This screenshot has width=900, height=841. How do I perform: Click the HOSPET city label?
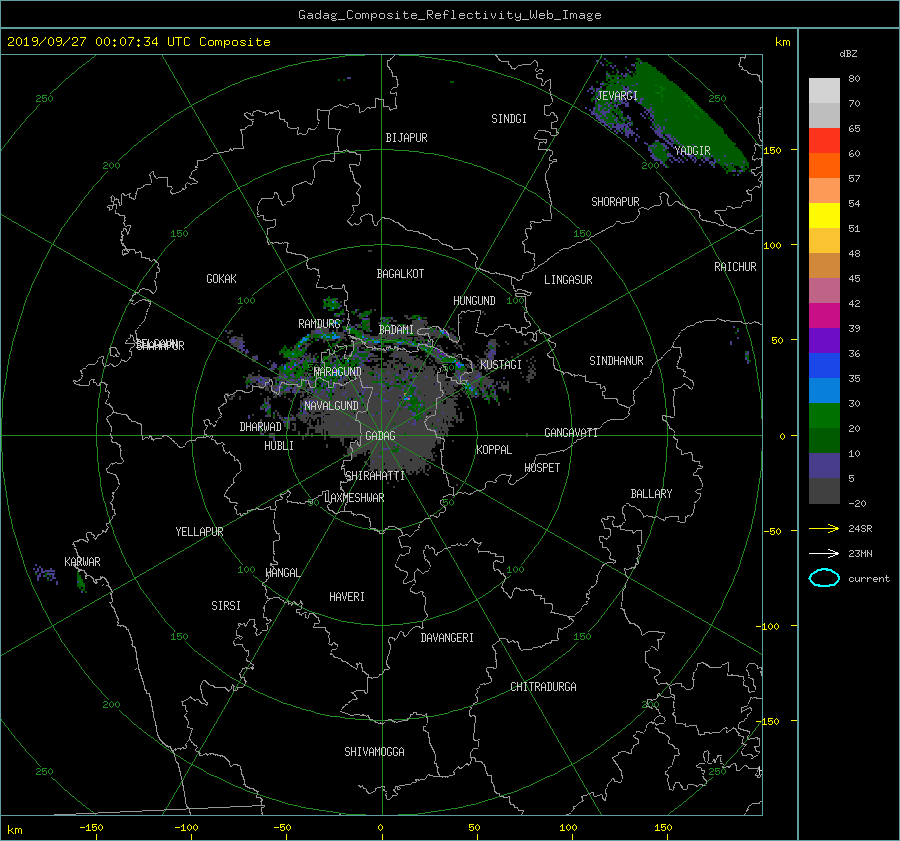[542, 468]
